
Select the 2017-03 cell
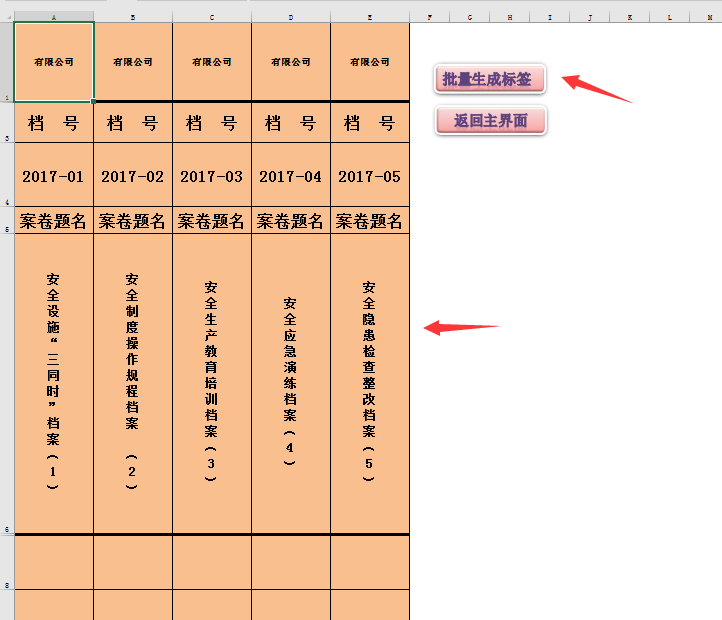pos(212,175)
